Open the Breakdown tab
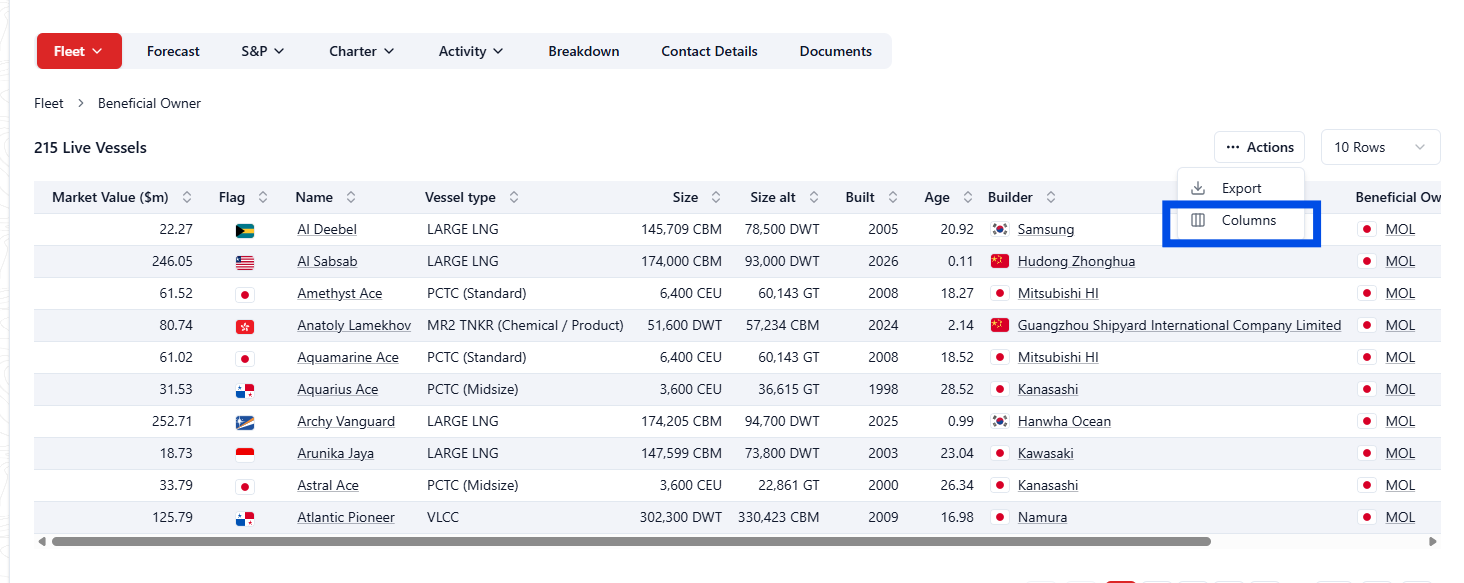This screenshot has height=583, width=1464. pyautogui.click(x=584, y=51)
